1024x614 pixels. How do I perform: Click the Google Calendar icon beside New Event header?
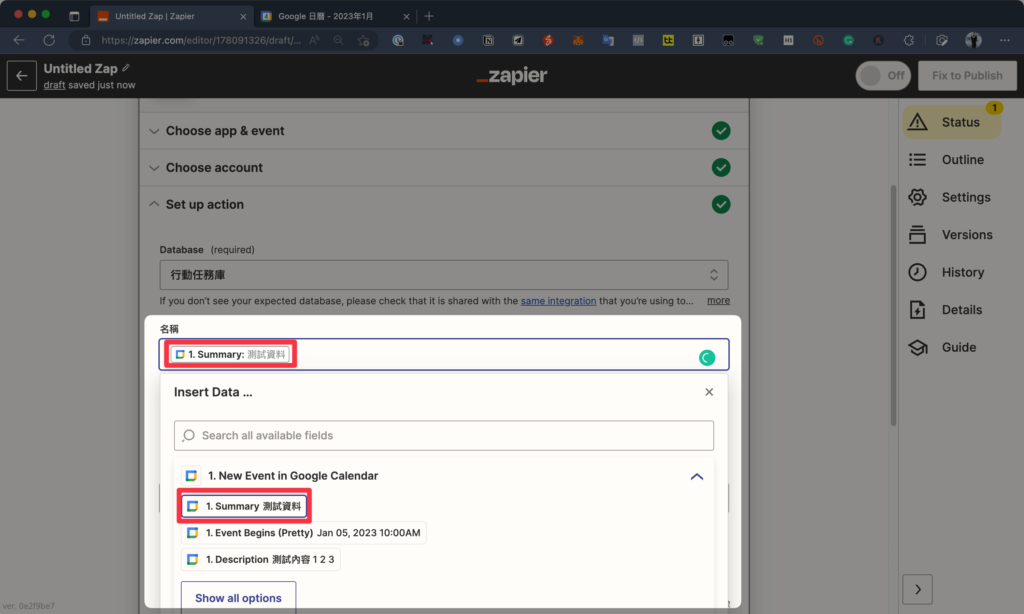191,476
